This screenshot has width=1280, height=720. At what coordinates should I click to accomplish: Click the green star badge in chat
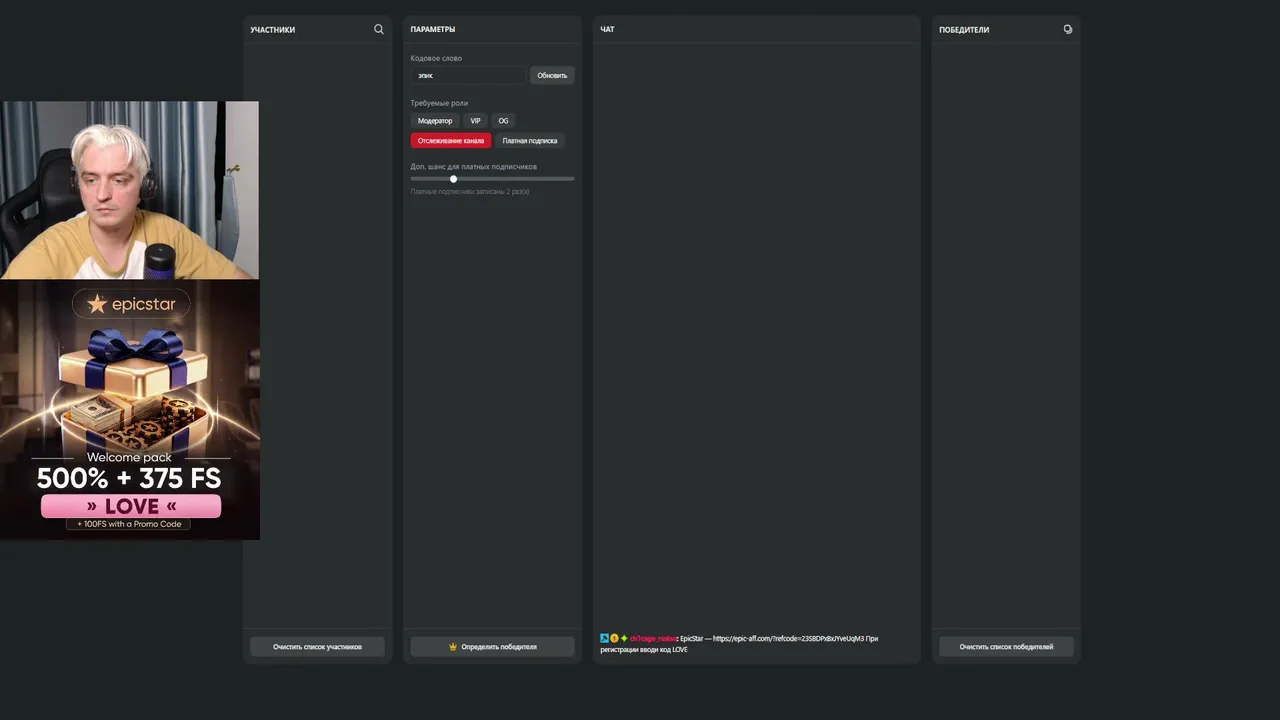pos(624,638)
